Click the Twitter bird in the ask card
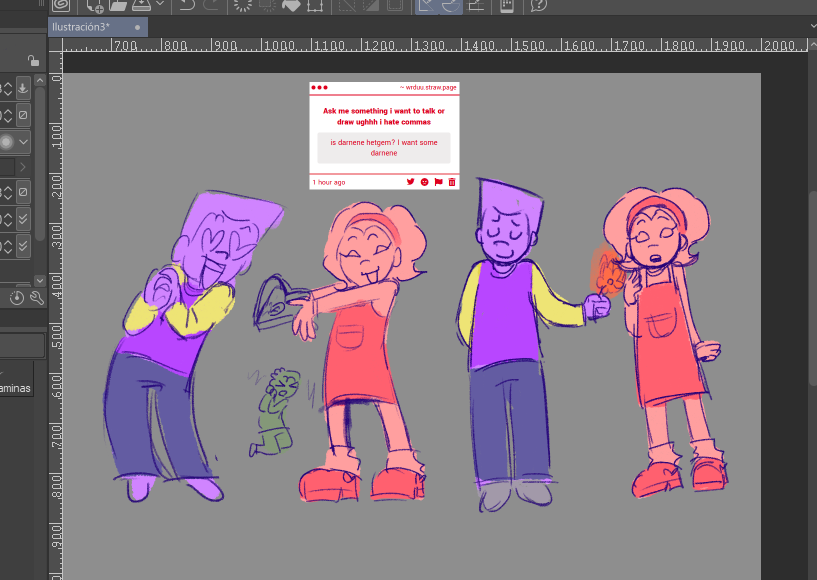 tap(411, 182)
